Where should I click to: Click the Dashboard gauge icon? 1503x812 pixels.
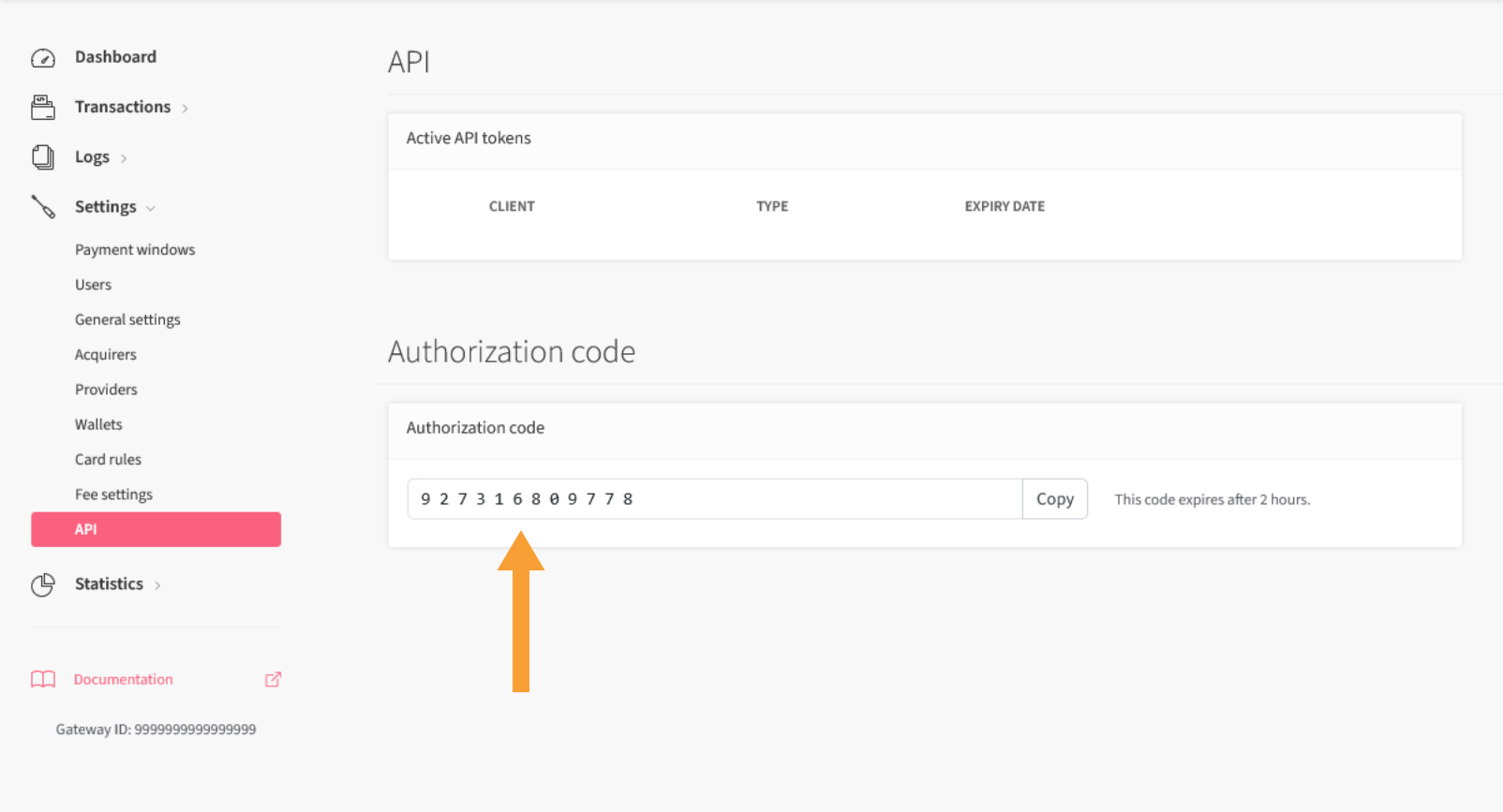tap(43, 58)
